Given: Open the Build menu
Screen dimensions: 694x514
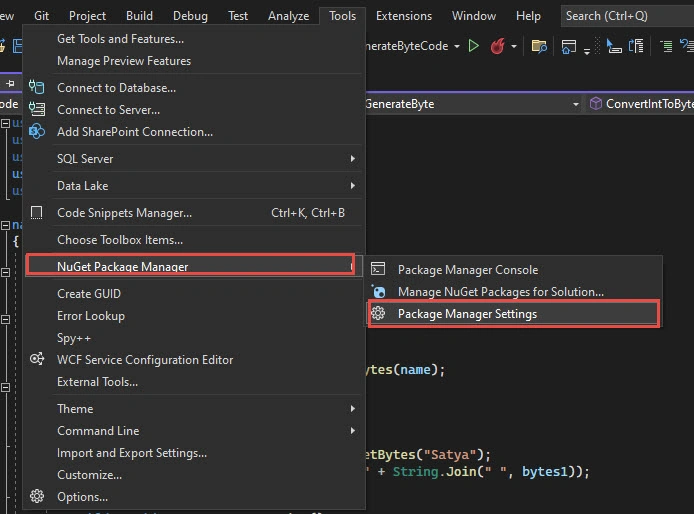Looking at the screenshot, I should (x=139, y=16).
